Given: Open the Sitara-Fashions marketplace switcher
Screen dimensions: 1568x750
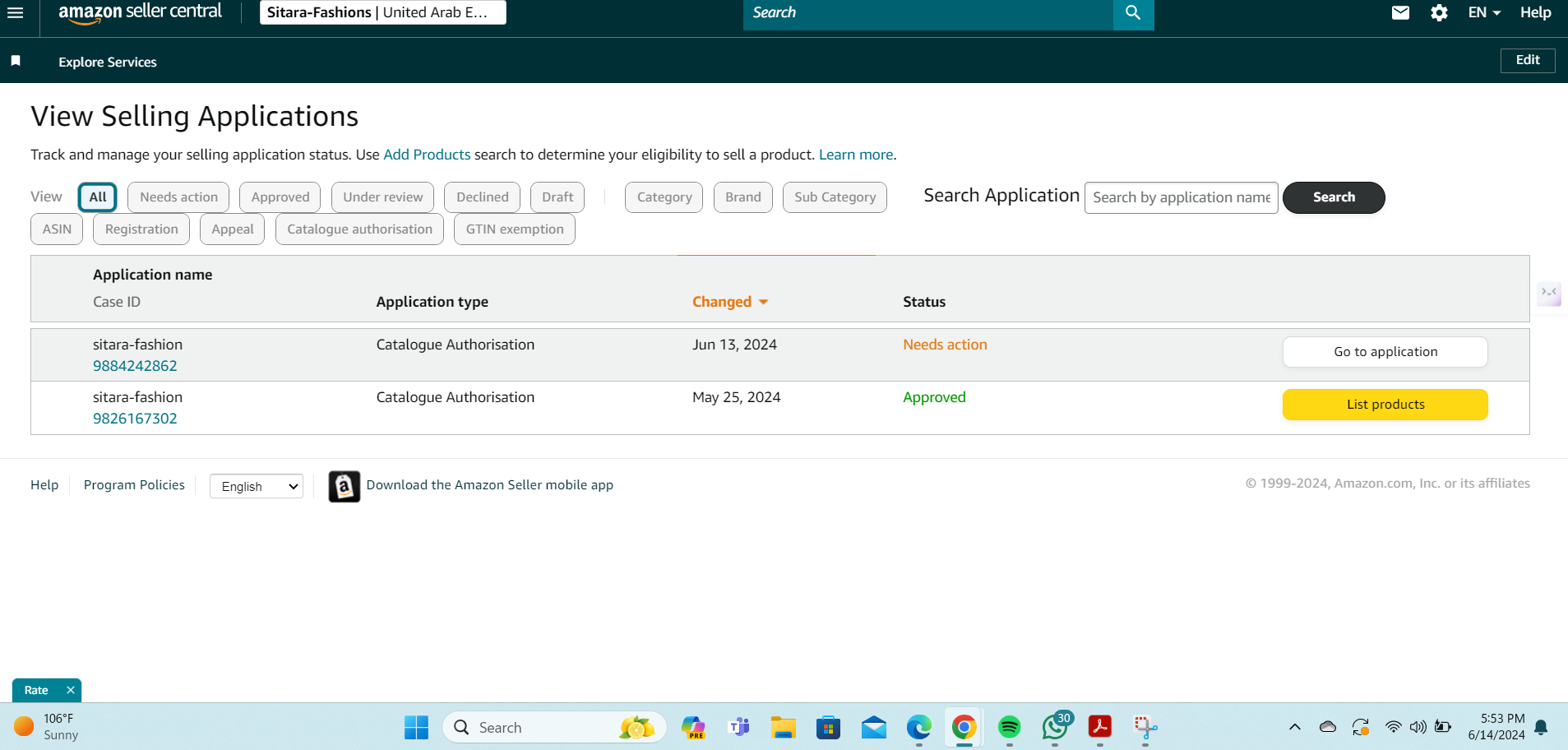Looking at the screenshot, I should 383,12.
